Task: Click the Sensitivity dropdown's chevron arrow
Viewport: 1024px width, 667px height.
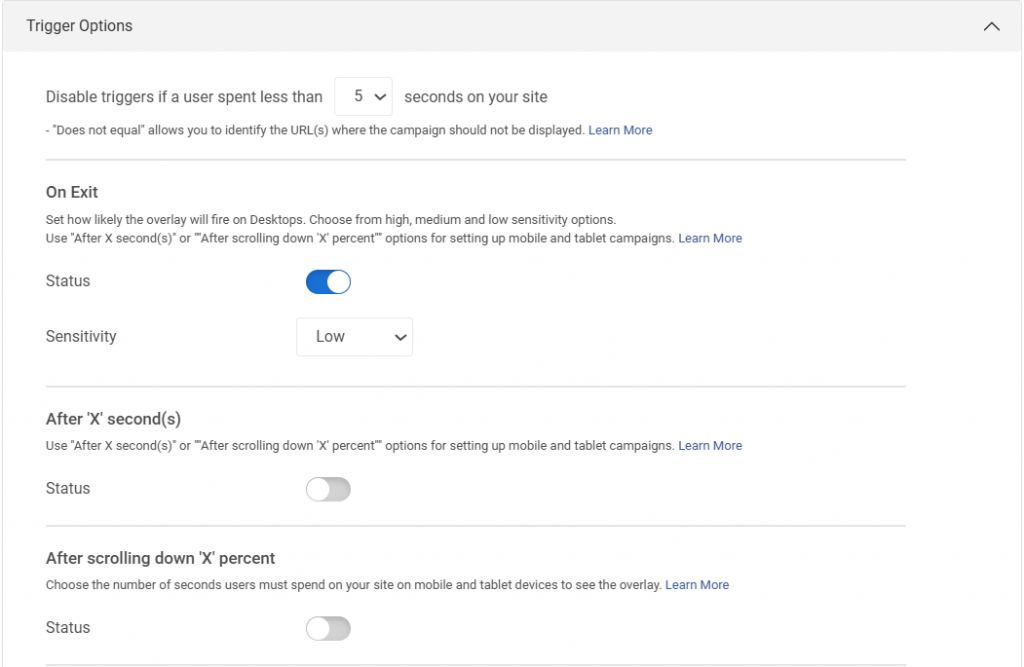Action: [x=400, y=337]
